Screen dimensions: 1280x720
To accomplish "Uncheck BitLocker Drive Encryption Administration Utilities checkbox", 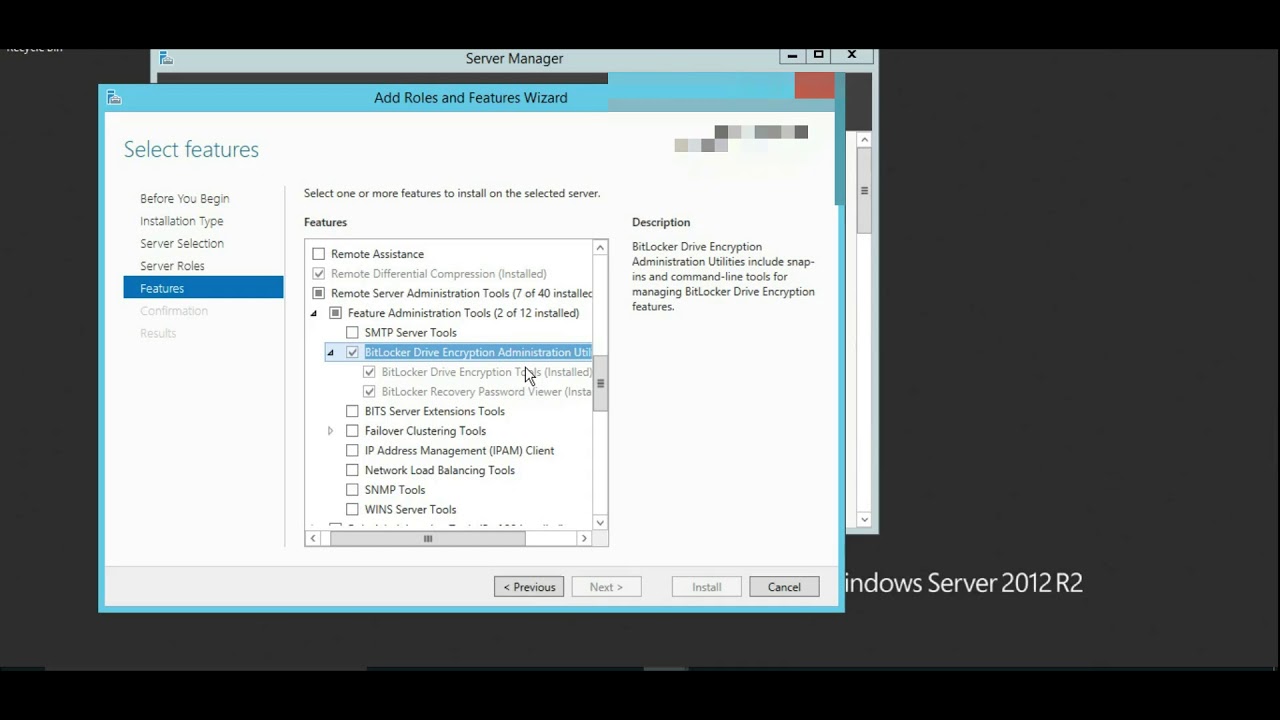I will (352, 352).
